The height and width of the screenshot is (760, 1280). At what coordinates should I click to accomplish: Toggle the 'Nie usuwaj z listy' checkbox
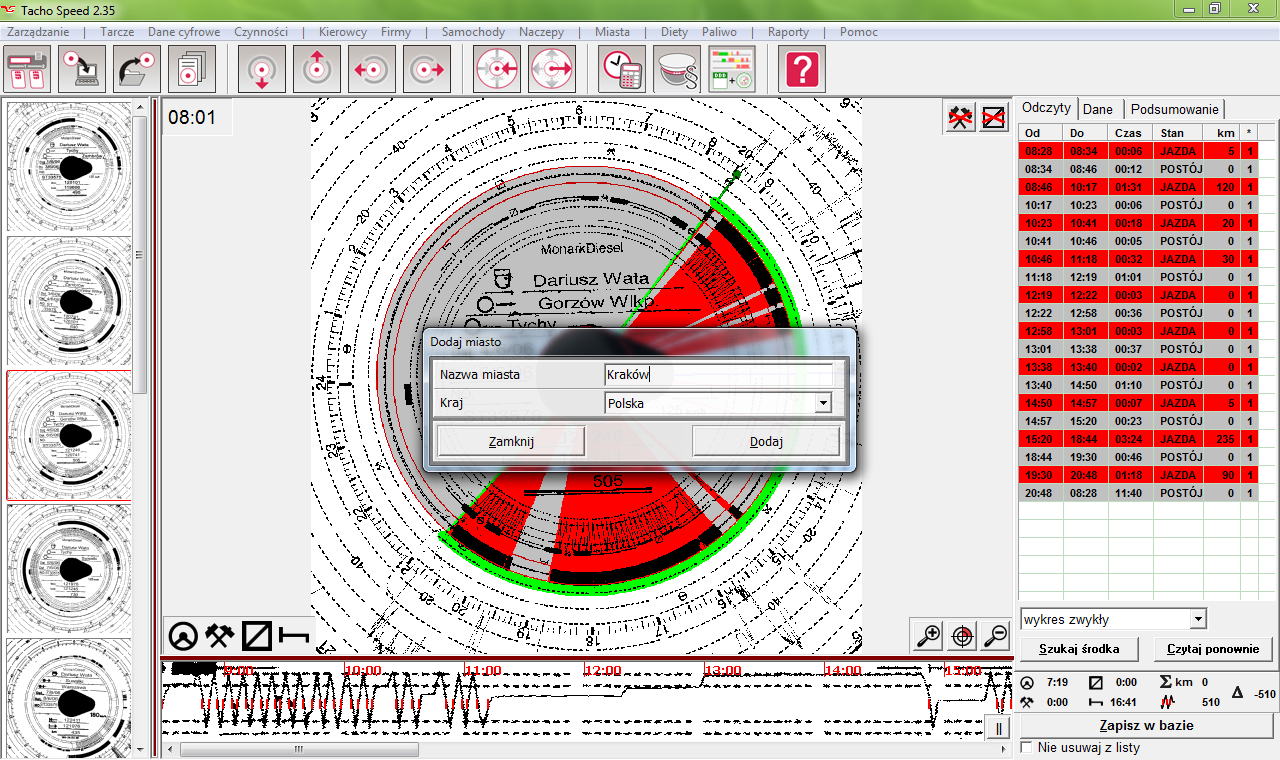tap(1026, 747)
